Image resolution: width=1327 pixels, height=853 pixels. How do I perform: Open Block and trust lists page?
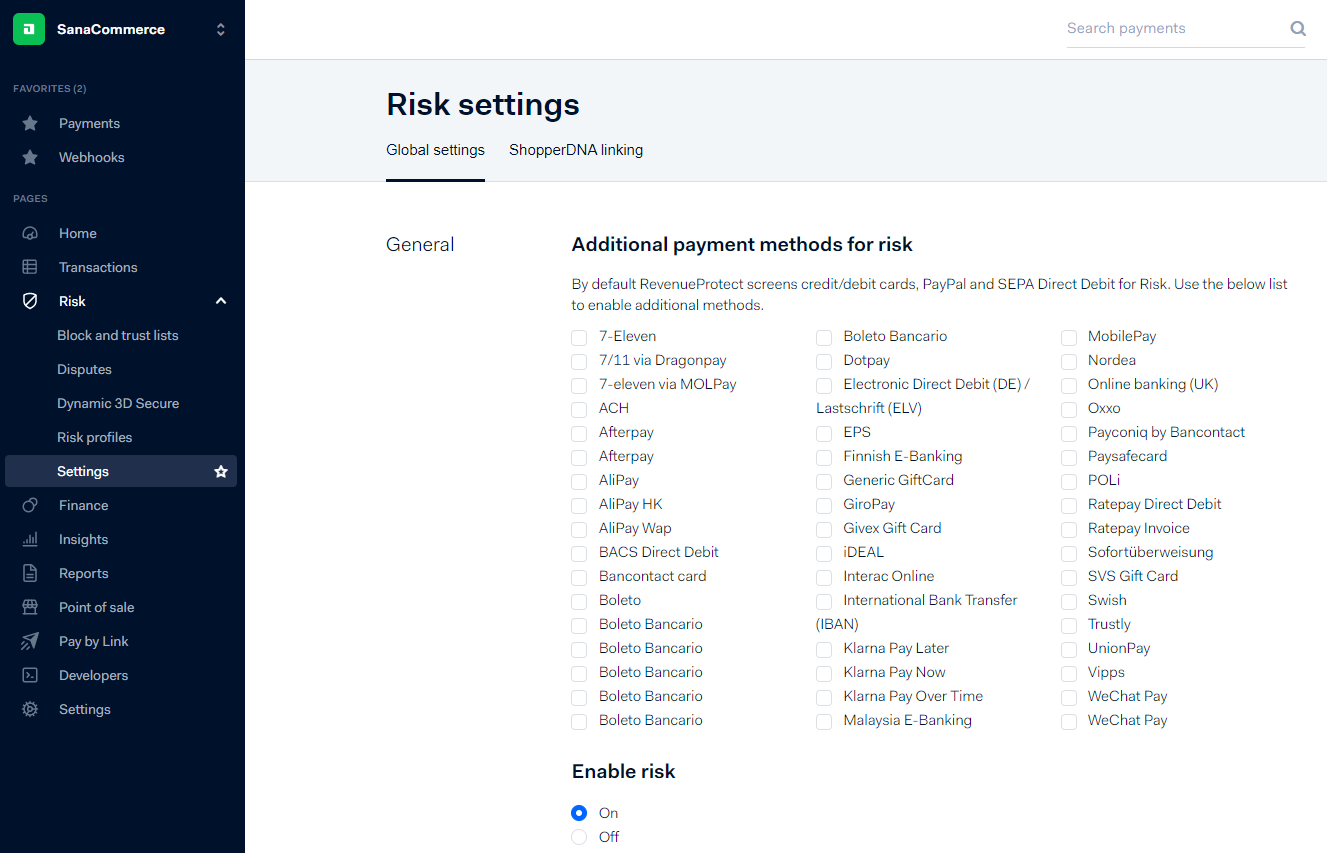tap(118, 335)
